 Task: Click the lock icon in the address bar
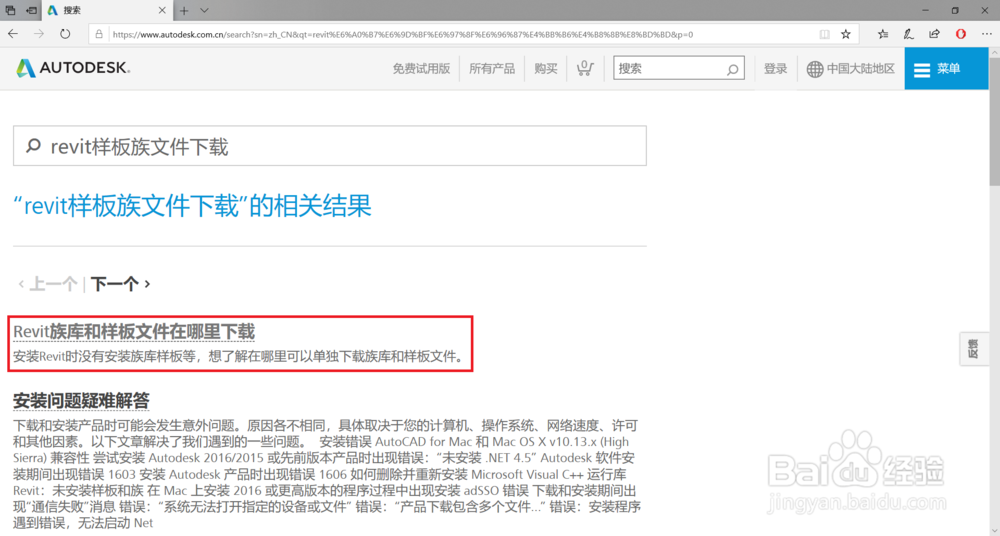point(99,34)
